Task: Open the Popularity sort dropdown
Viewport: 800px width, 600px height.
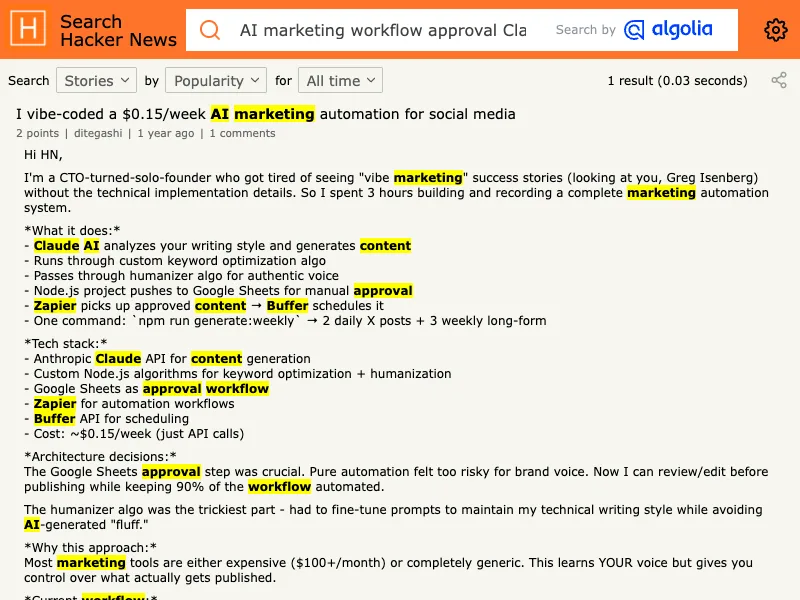Action: (x=216, y=81)
